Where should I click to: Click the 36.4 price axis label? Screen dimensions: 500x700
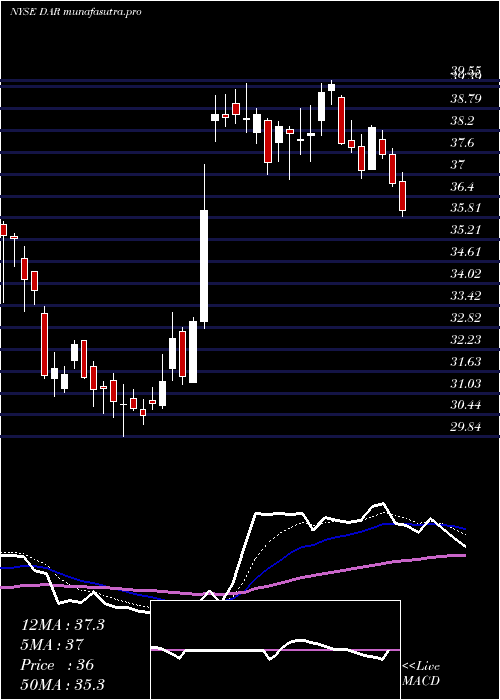[x=462, y=186]
